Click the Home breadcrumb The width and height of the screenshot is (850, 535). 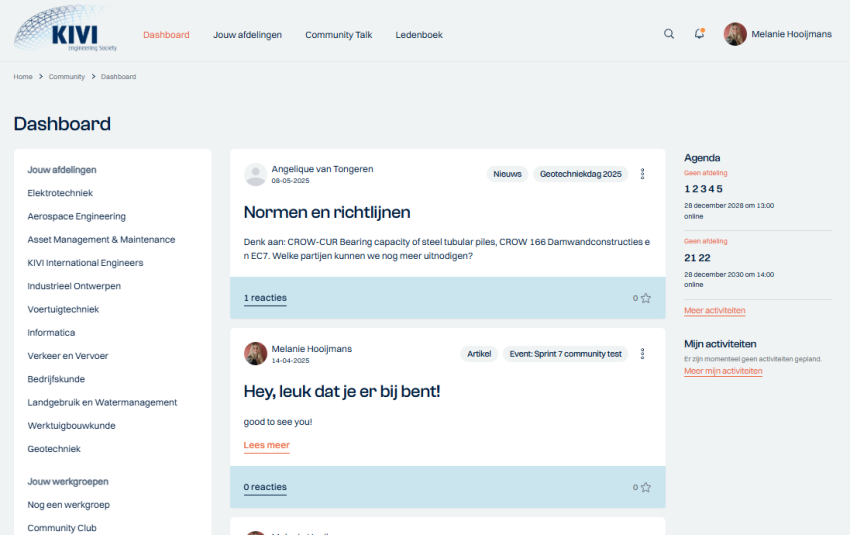pos(23,77)
